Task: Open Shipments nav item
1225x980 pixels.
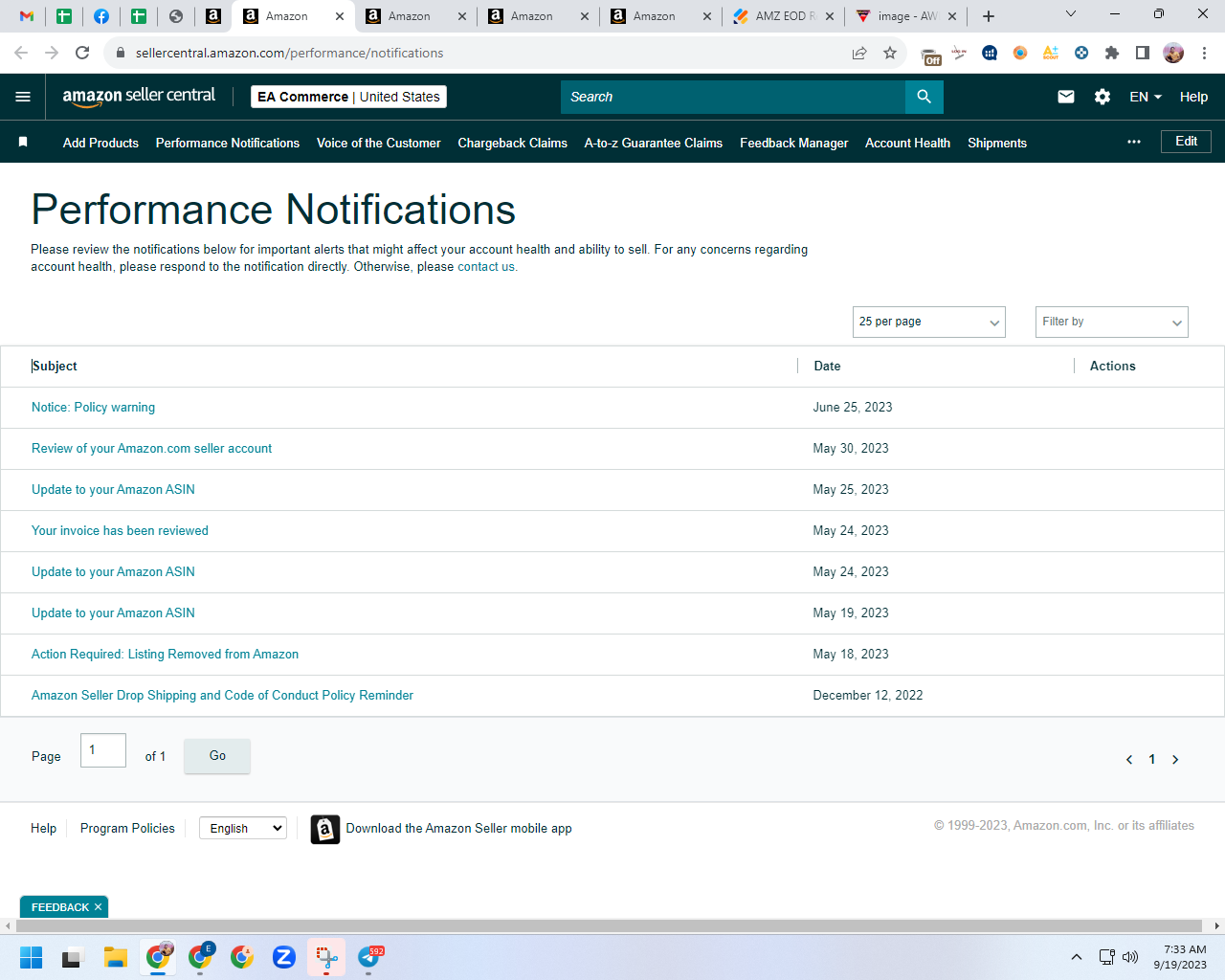Action: 997,143
